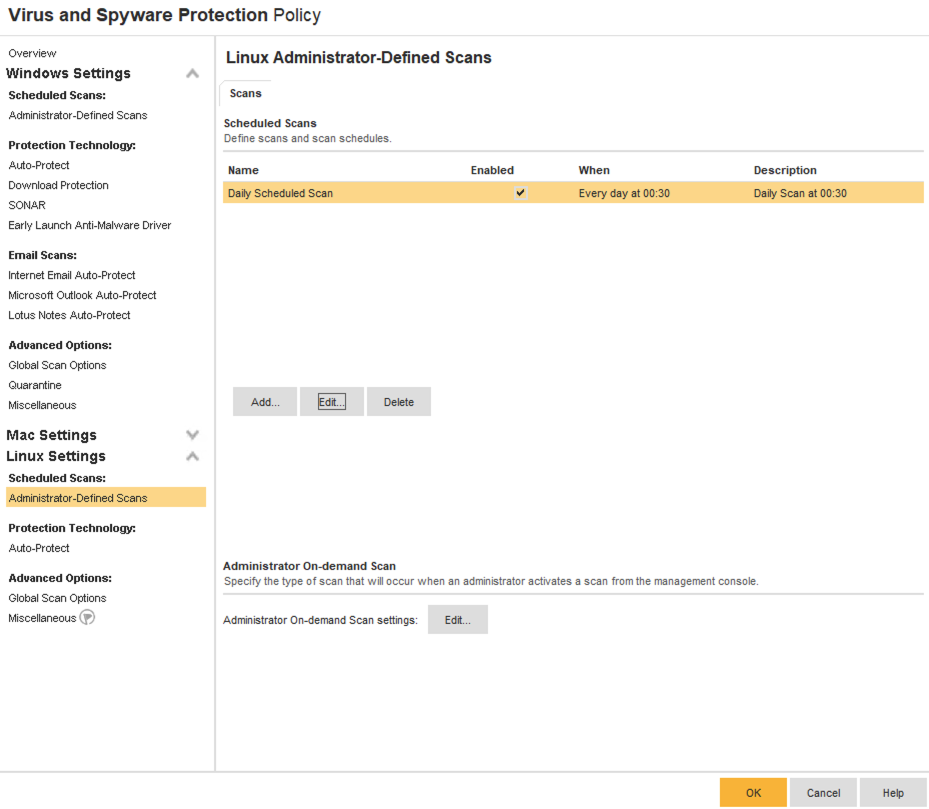This screenshot has height=809, width=929.
Task: Collapse the Windows Settings section
Action: (x=192, y=74)
